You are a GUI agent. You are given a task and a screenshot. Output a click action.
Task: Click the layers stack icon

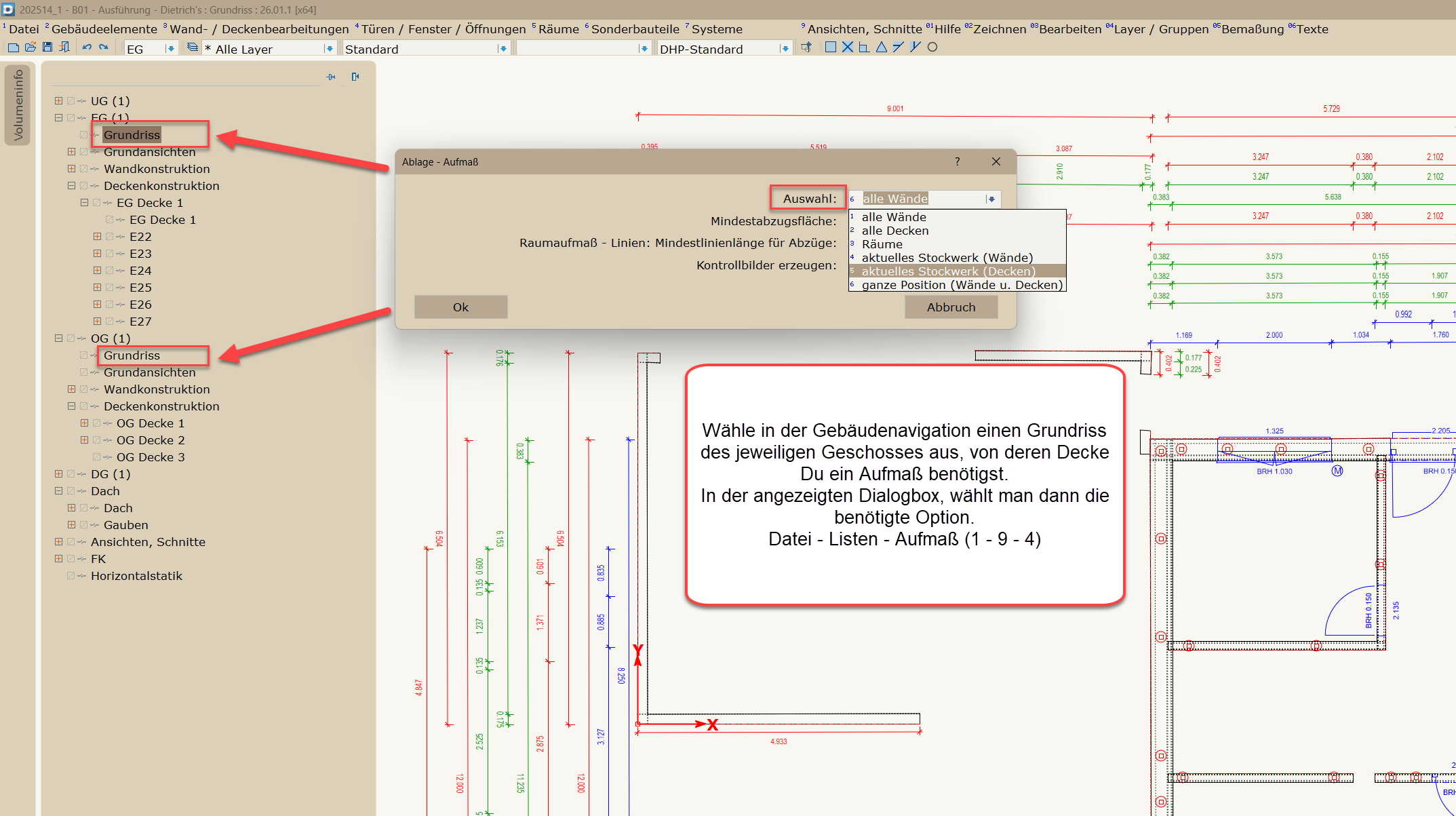click(x=193, y=47)
